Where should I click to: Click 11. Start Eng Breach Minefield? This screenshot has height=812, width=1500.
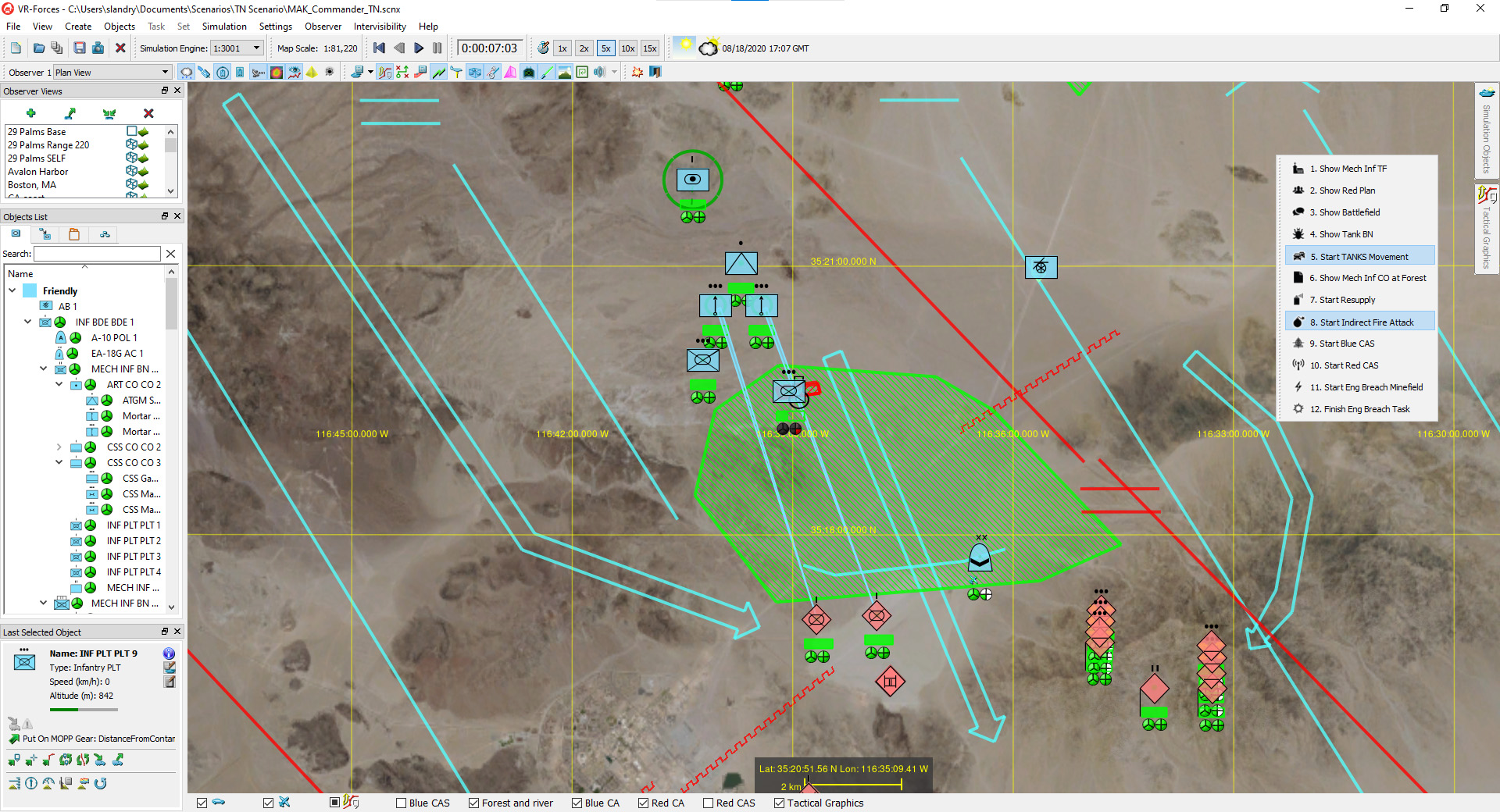click(x=1359, y=387)
